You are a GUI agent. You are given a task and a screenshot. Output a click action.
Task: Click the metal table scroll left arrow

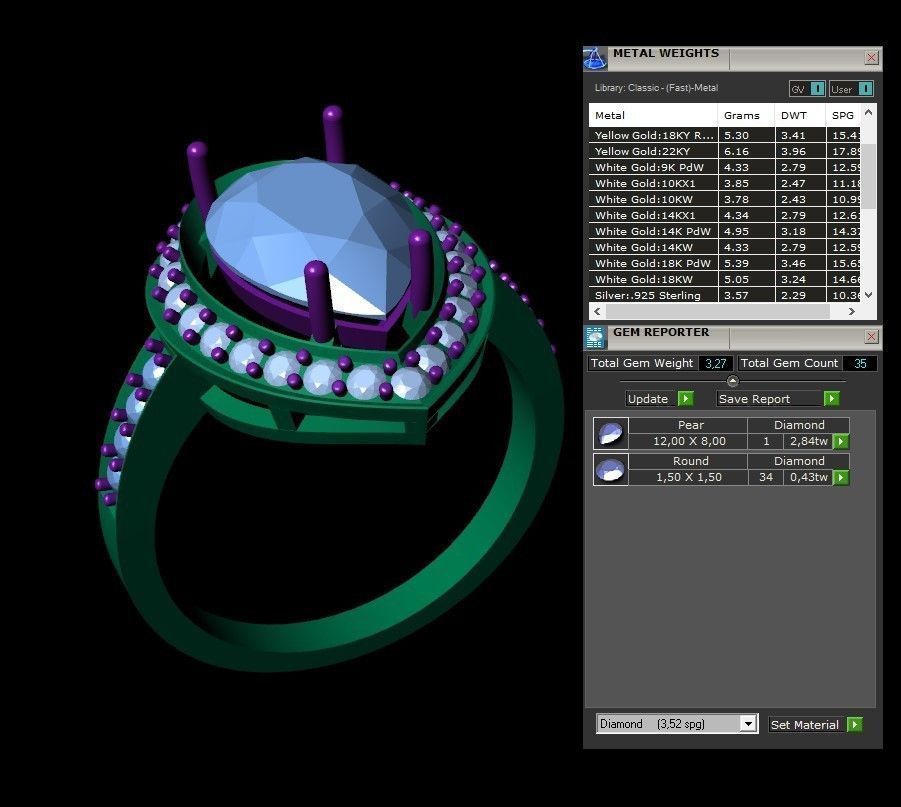(x=598, y=311)
